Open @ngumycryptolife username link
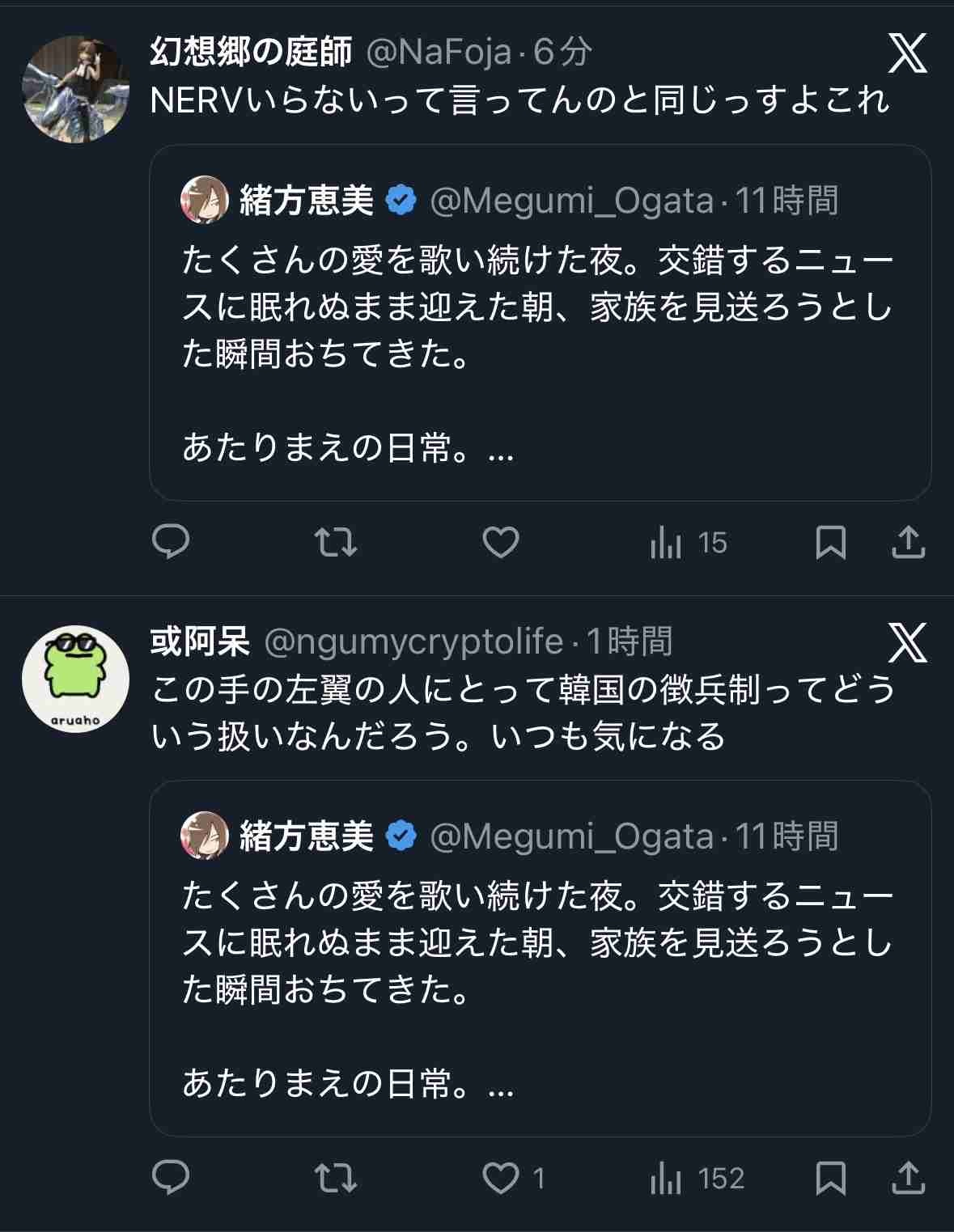The height and width of the screenshot is (1232, 954). (x=413, y=641)
